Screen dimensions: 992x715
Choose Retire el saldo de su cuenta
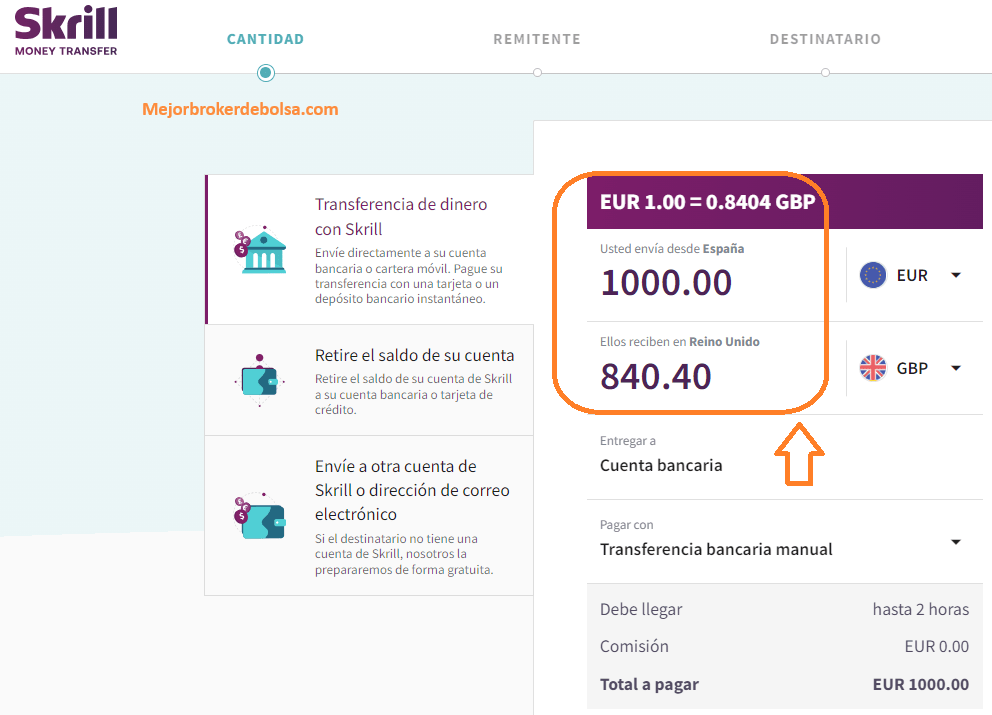370,380
